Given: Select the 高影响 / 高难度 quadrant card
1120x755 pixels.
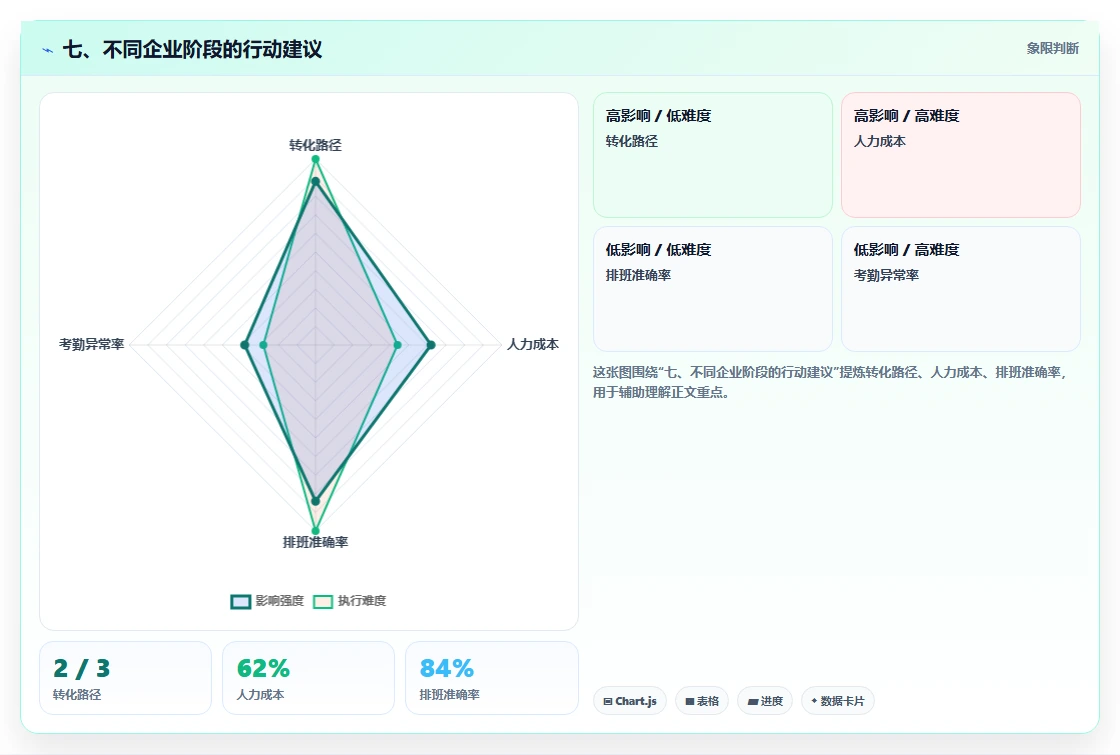Looking at the screenshot, I should coord(961,155).
